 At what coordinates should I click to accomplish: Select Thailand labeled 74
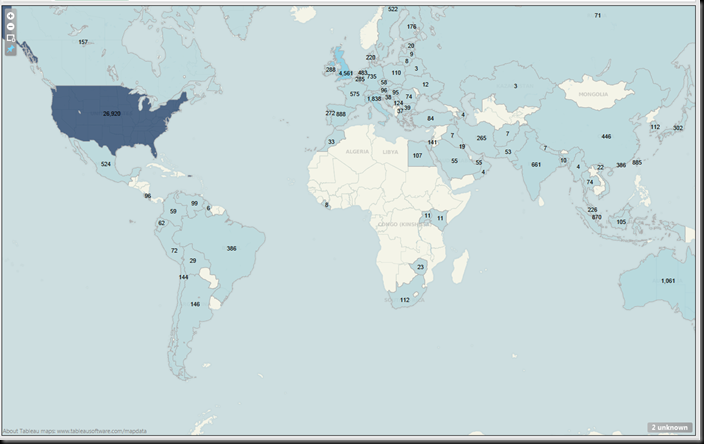click(590, 182)
